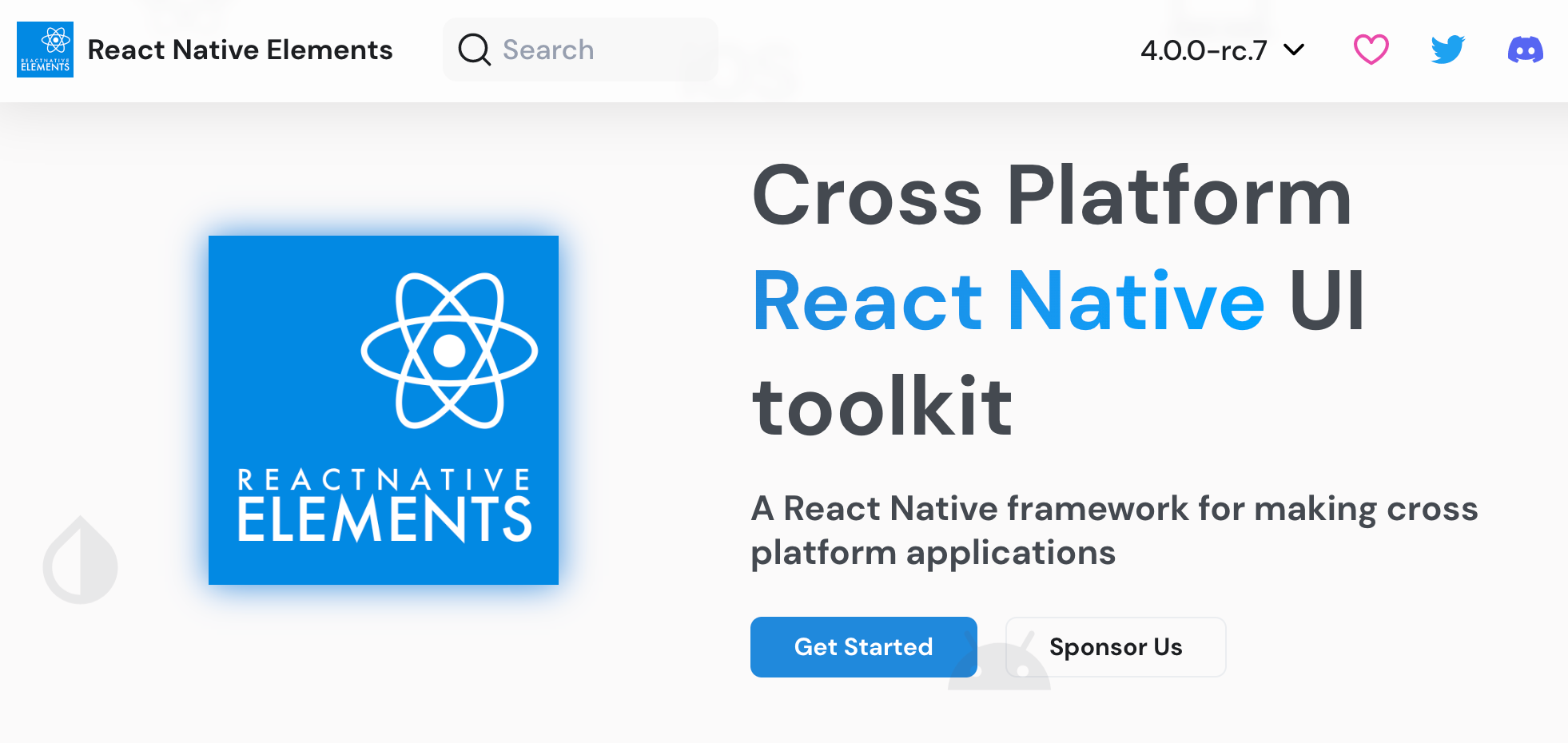Click the "Cross Platform" heading text
The height and width of the screenshot is (743, 1568).
click(x=1052, y=197)
